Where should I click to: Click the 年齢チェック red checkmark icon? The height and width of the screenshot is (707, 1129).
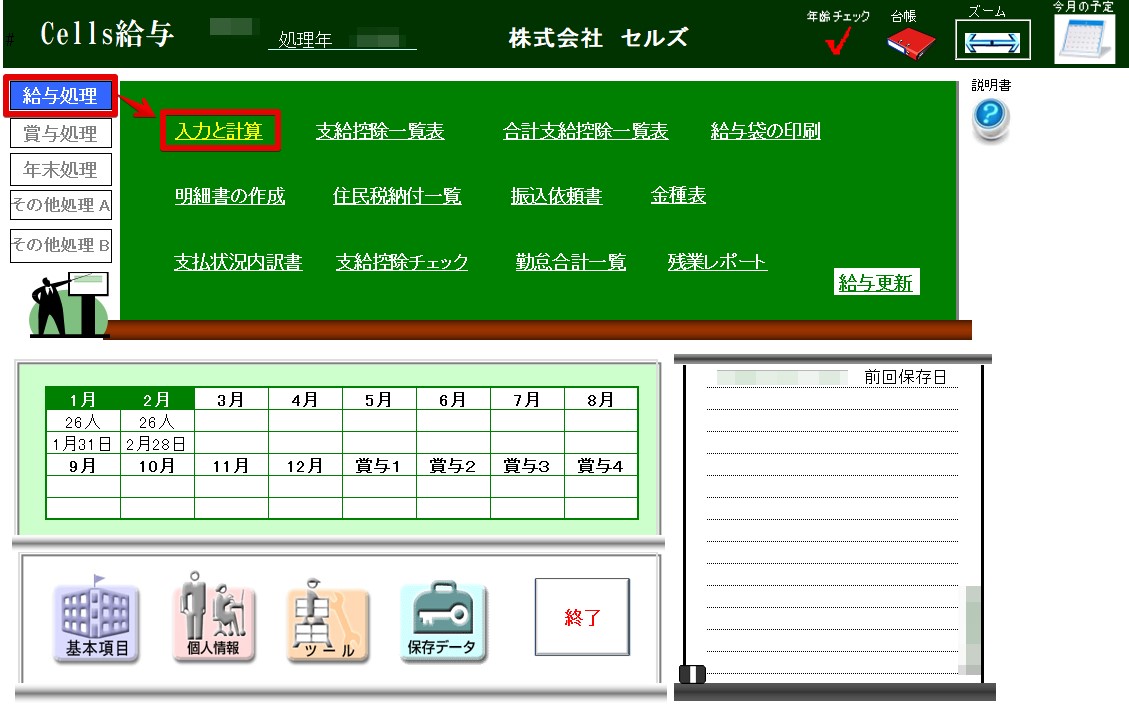839,41
